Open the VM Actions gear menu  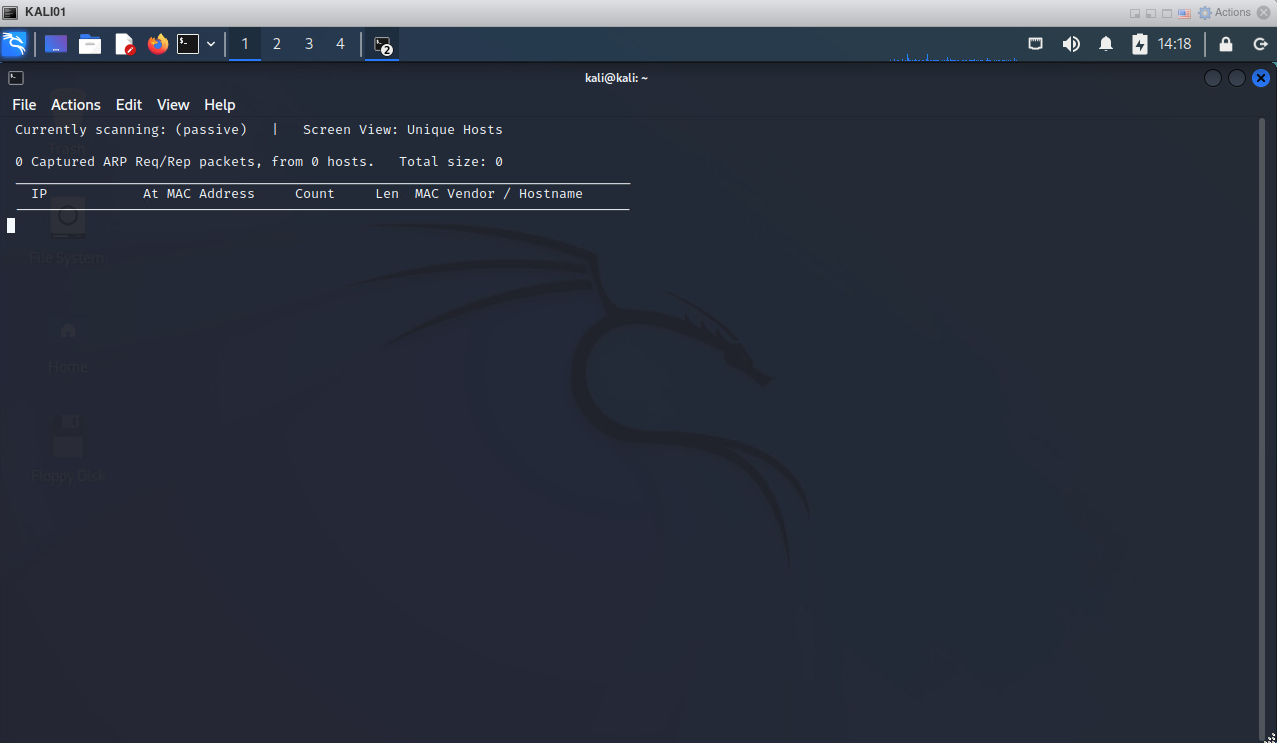pos(1225,13)
